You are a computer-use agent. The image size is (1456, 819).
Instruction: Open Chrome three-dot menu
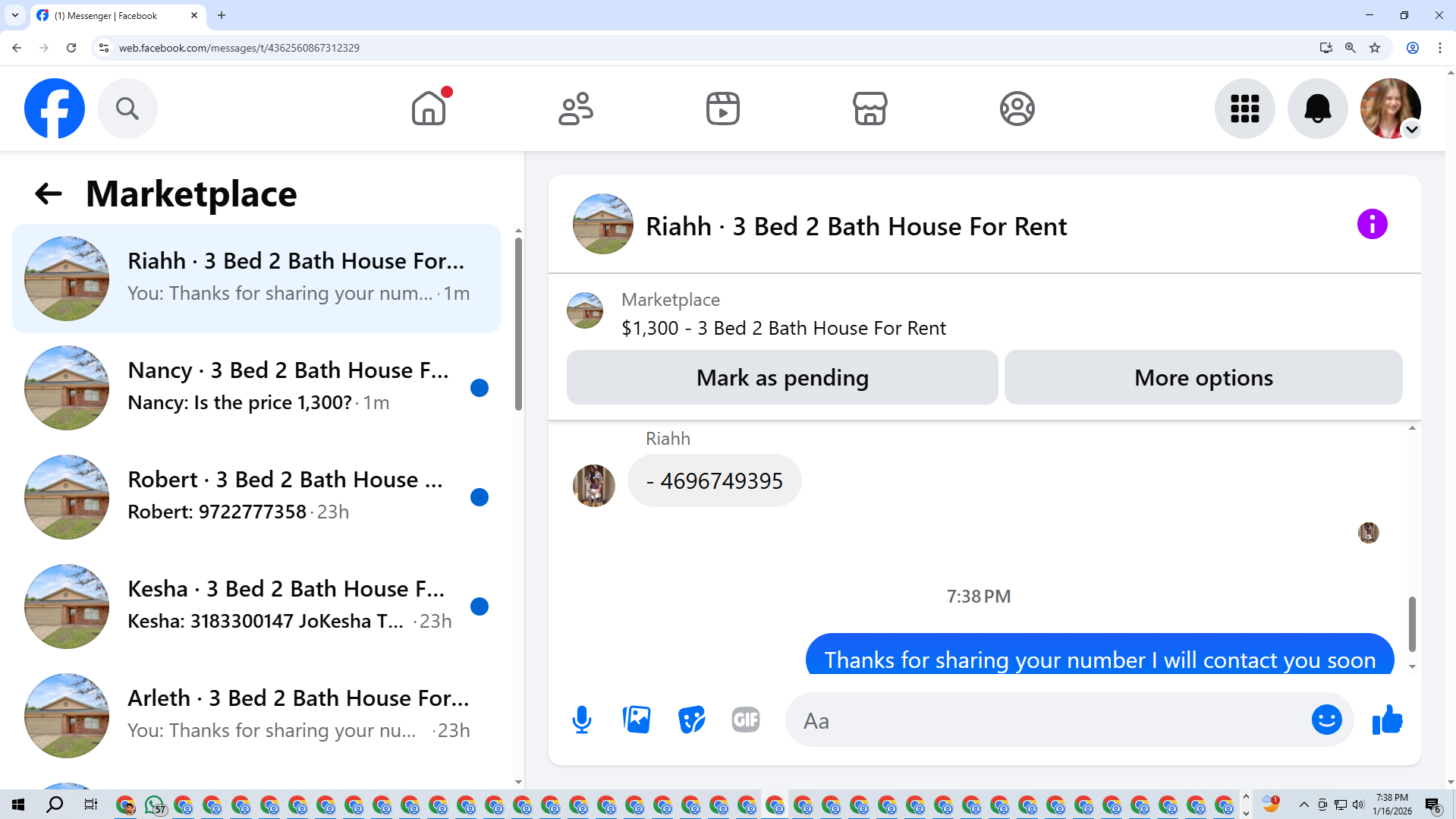click(x=1440, y=48)
